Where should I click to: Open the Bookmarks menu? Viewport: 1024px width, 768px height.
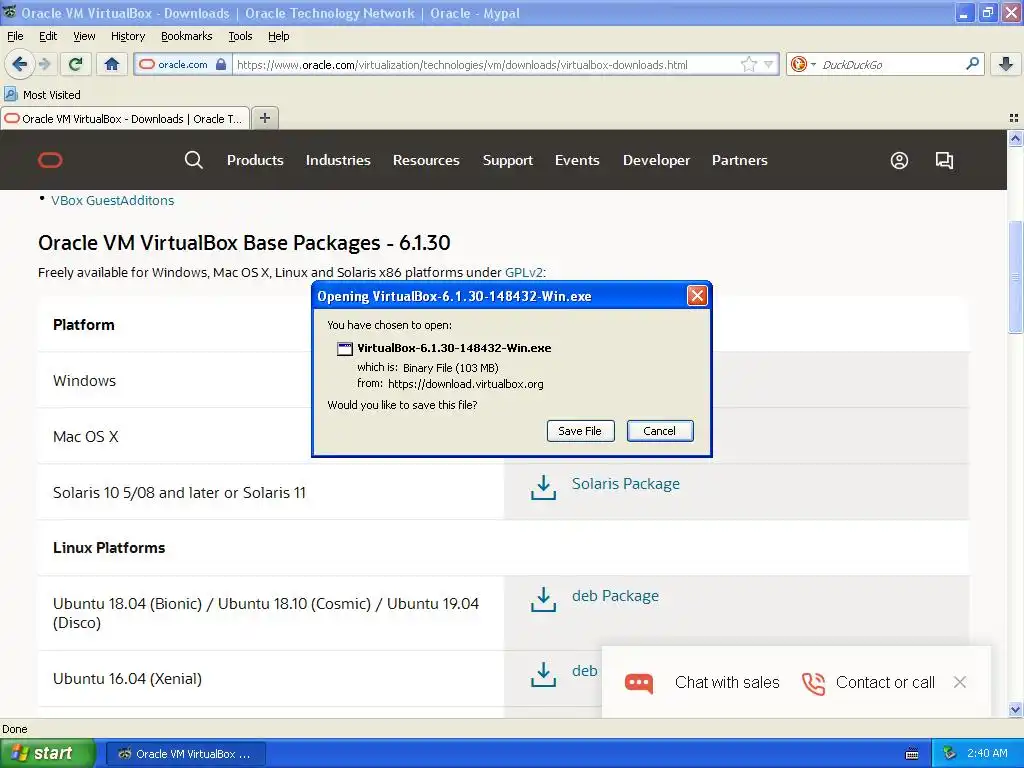[187, 37]
